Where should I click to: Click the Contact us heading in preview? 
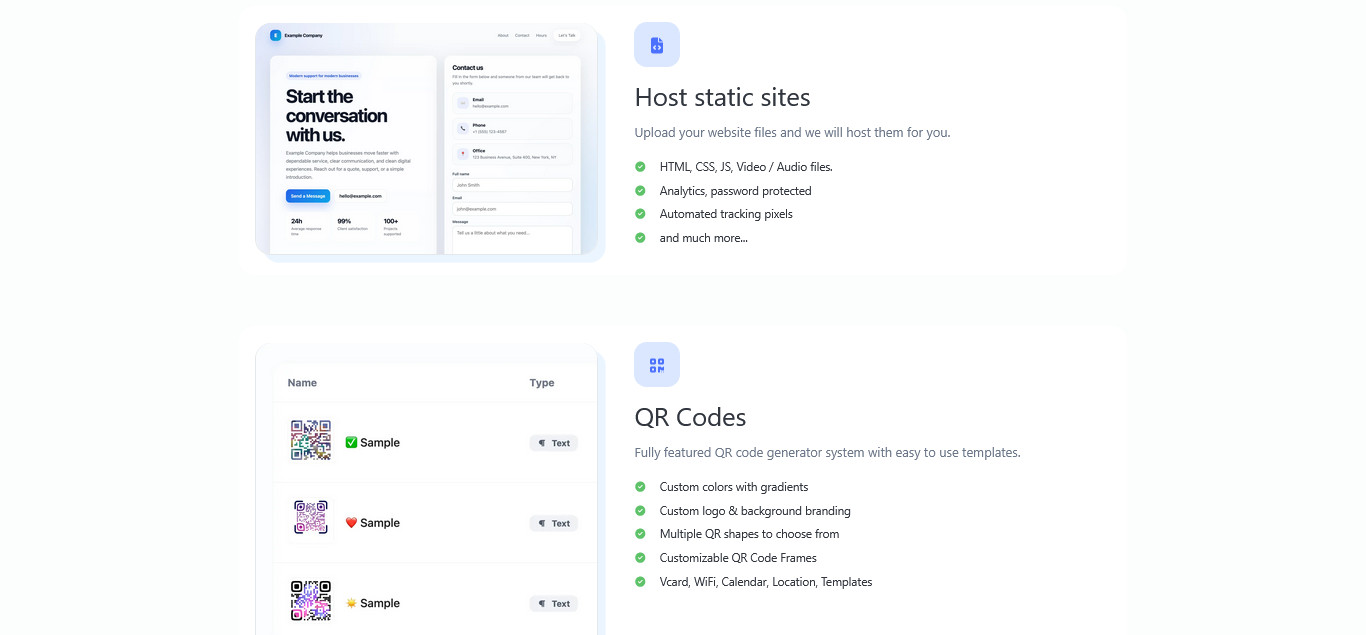tap(468, 68)
